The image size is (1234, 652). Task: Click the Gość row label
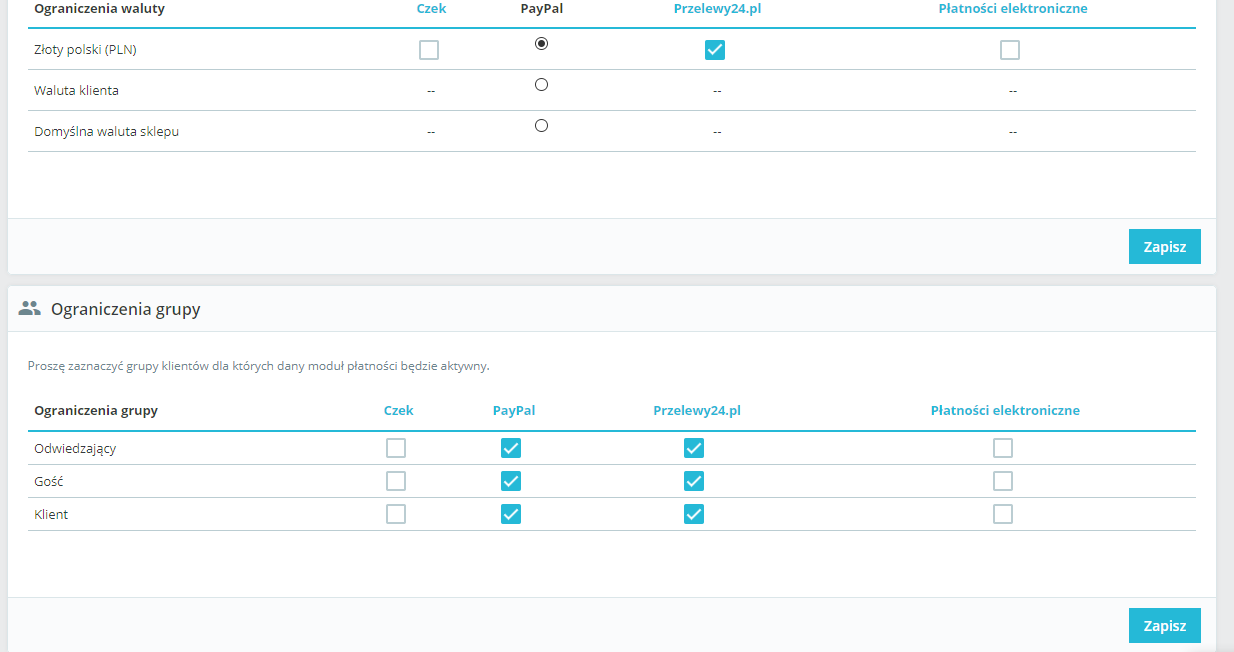[49, 481]
